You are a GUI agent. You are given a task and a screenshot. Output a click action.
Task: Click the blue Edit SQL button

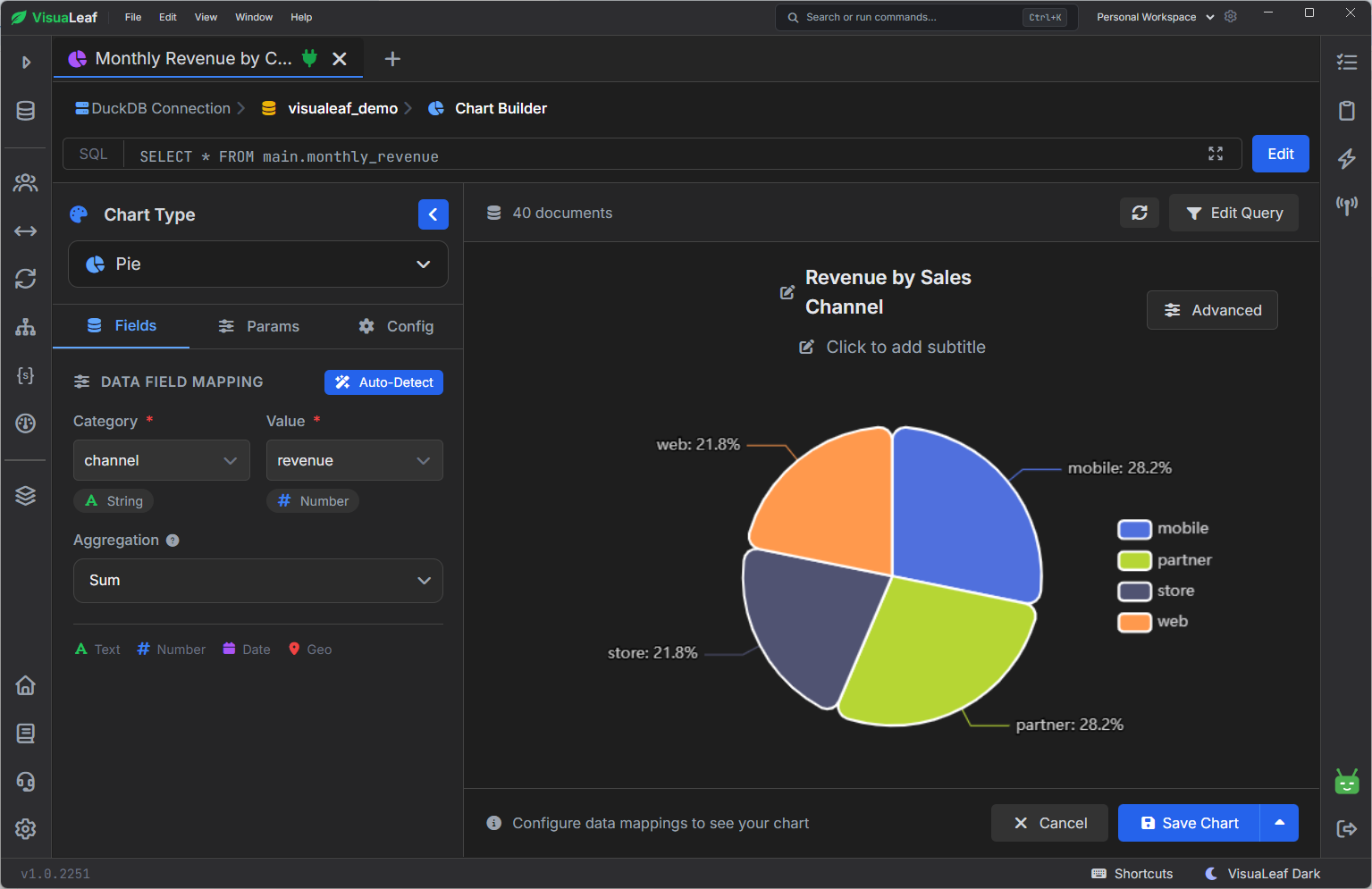coord(1280,154)
